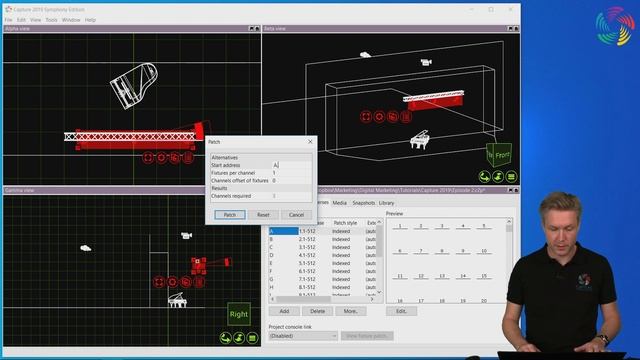Switch to the Media tab

(340, 203)
